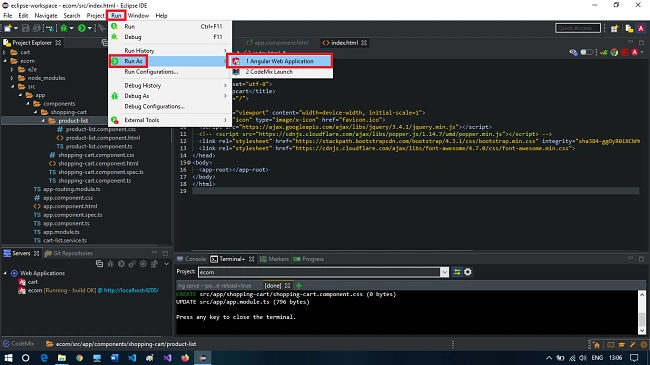Image resolution: width=650 pixels, height=365 pixels.
Task: Toggle the switch in the editor toolbar
Action: pos(587,52)
